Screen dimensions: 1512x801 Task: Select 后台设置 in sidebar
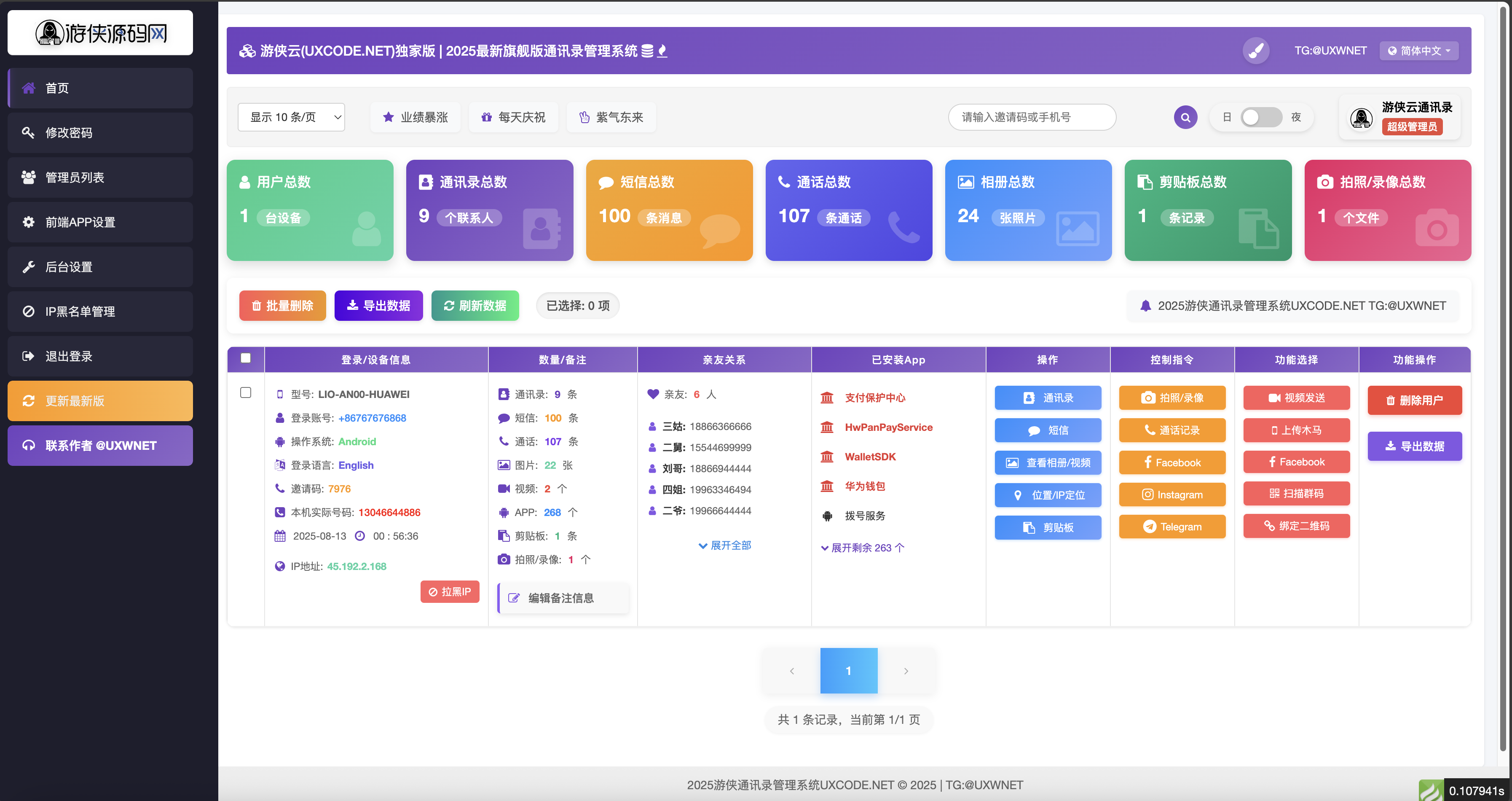100,266
